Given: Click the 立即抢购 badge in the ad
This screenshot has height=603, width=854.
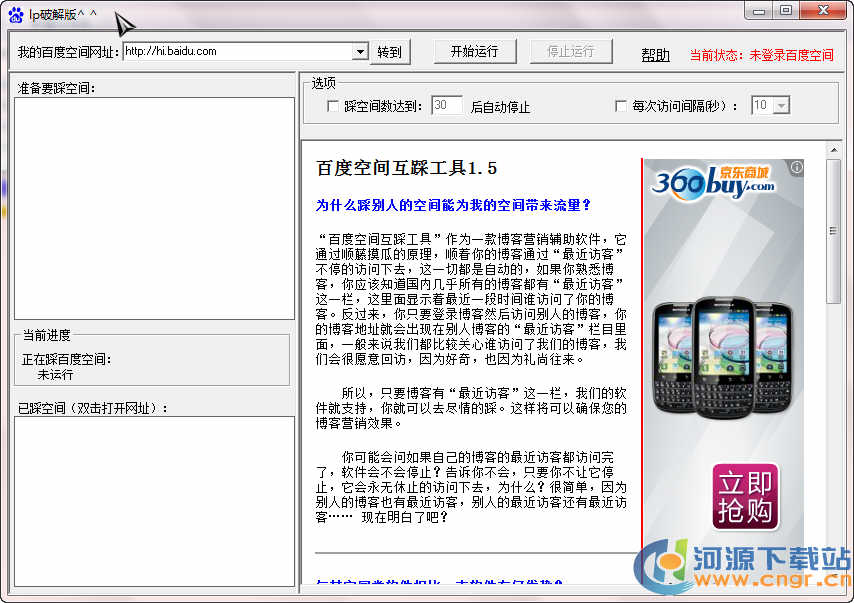Looking at the screenshot, I should (745, 496).
